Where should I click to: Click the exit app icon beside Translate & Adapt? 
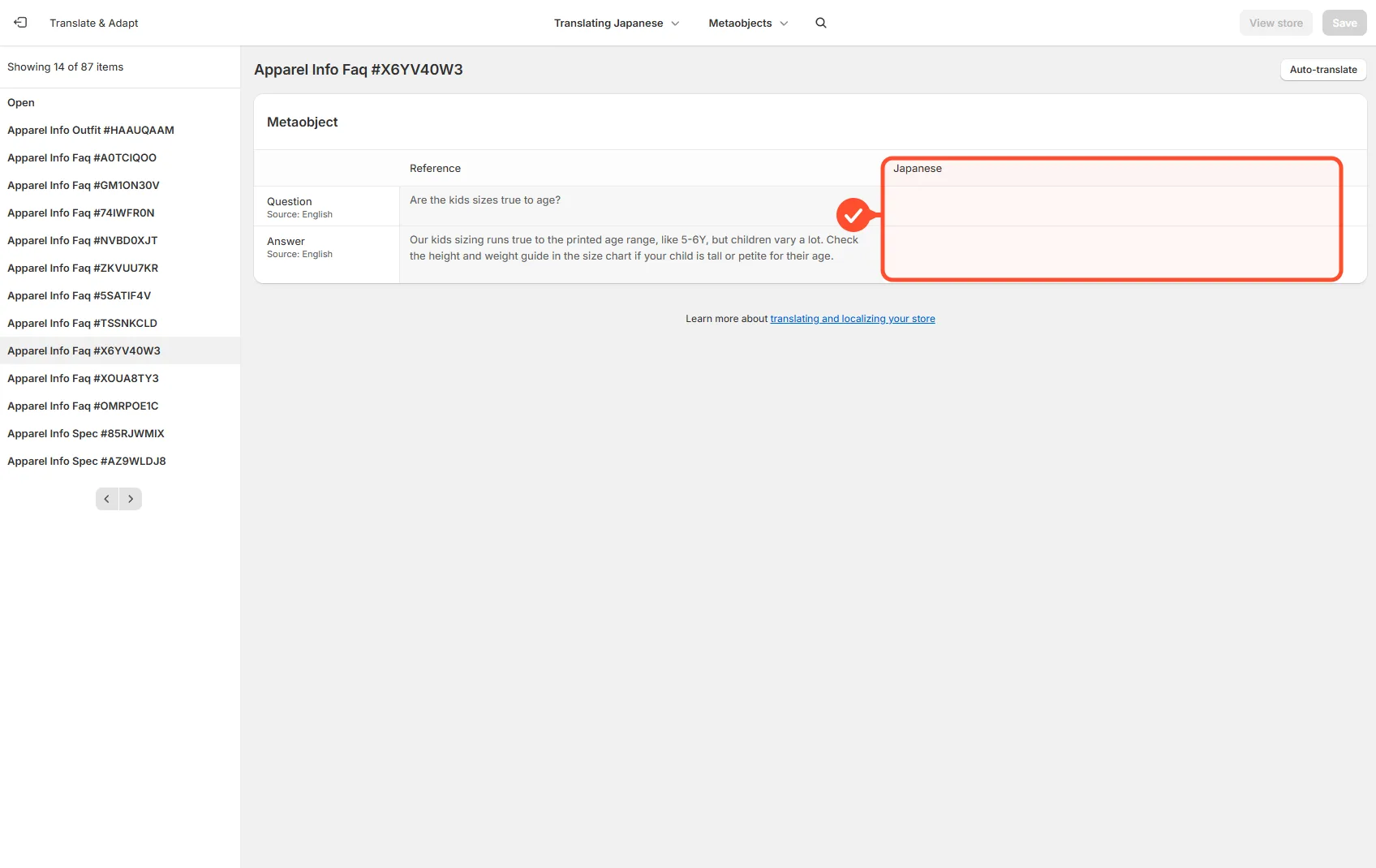pos(20,23)
